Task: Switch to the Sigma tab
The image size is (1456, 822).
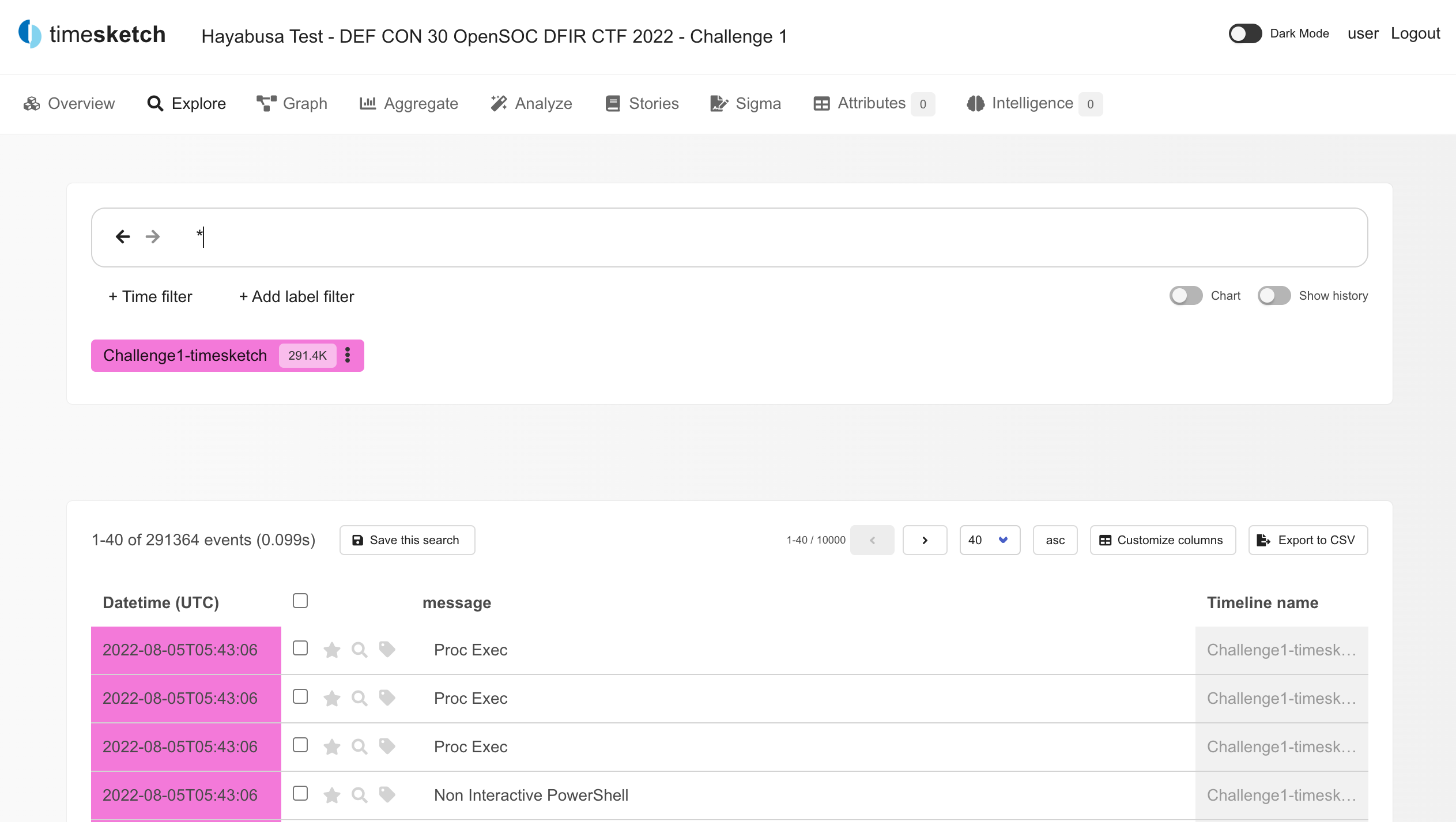Action: tap(745, 104)
